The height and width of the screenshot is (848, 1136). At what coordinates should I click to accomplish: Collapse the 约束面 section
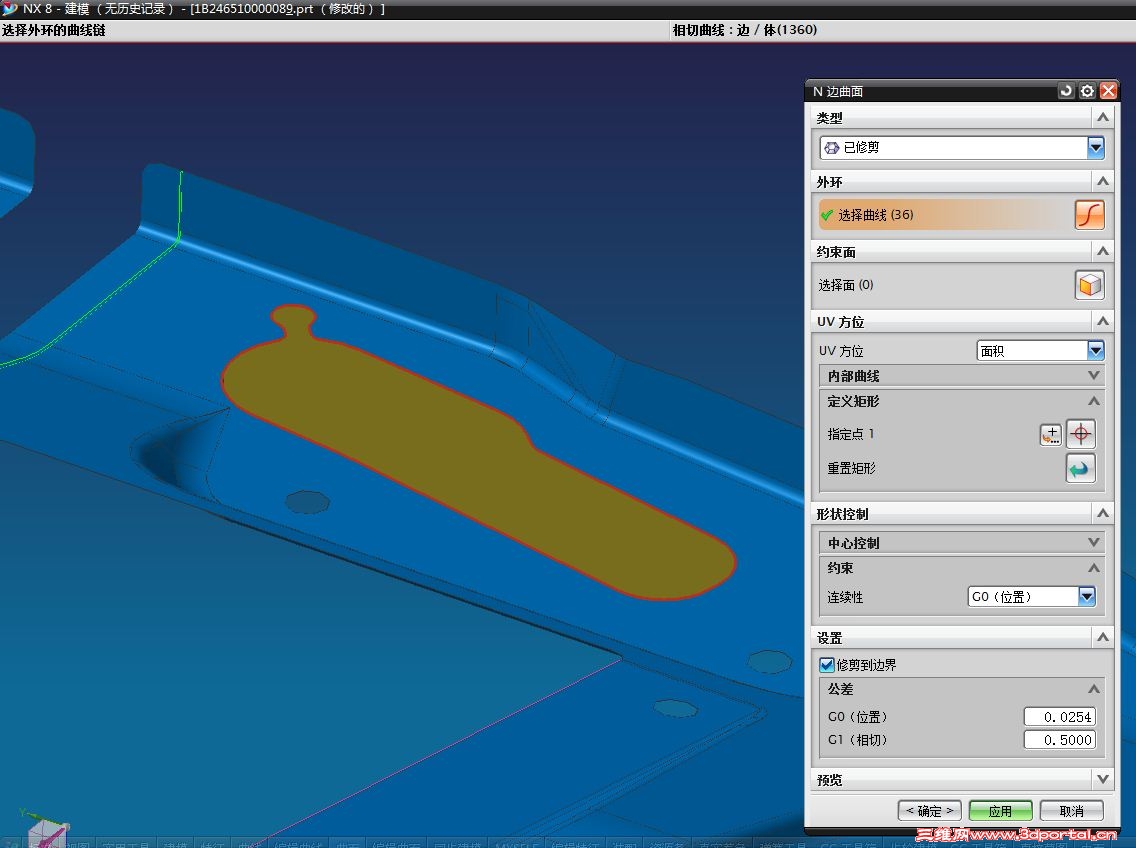tap(1103, 252)
